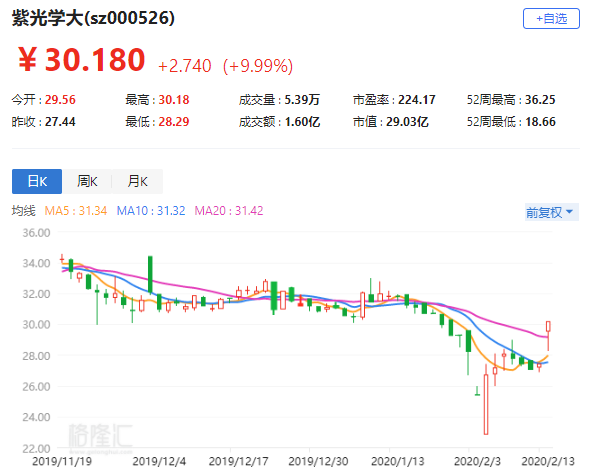Open the 前复权 dropdown
The image size is (592, 473).
coord(551,213)
